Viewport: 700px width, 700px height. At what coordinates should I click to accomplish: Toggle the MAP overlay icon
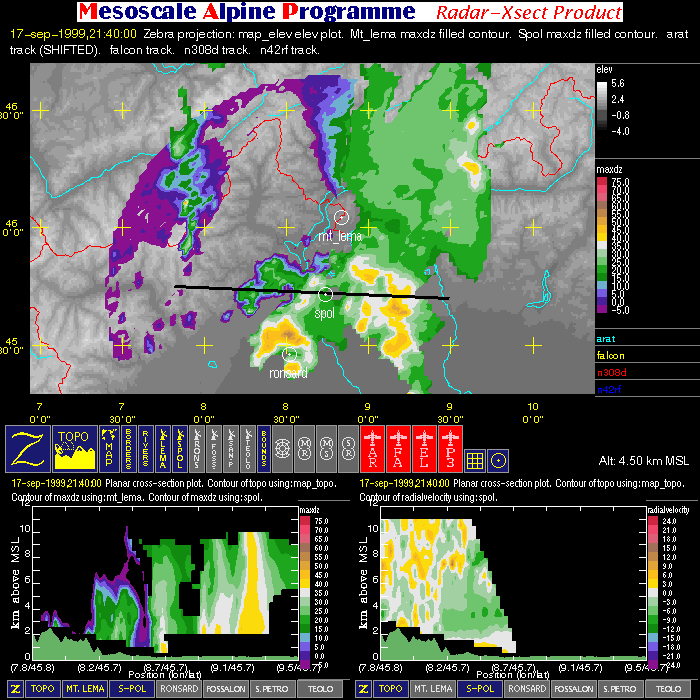coord(109,449)
